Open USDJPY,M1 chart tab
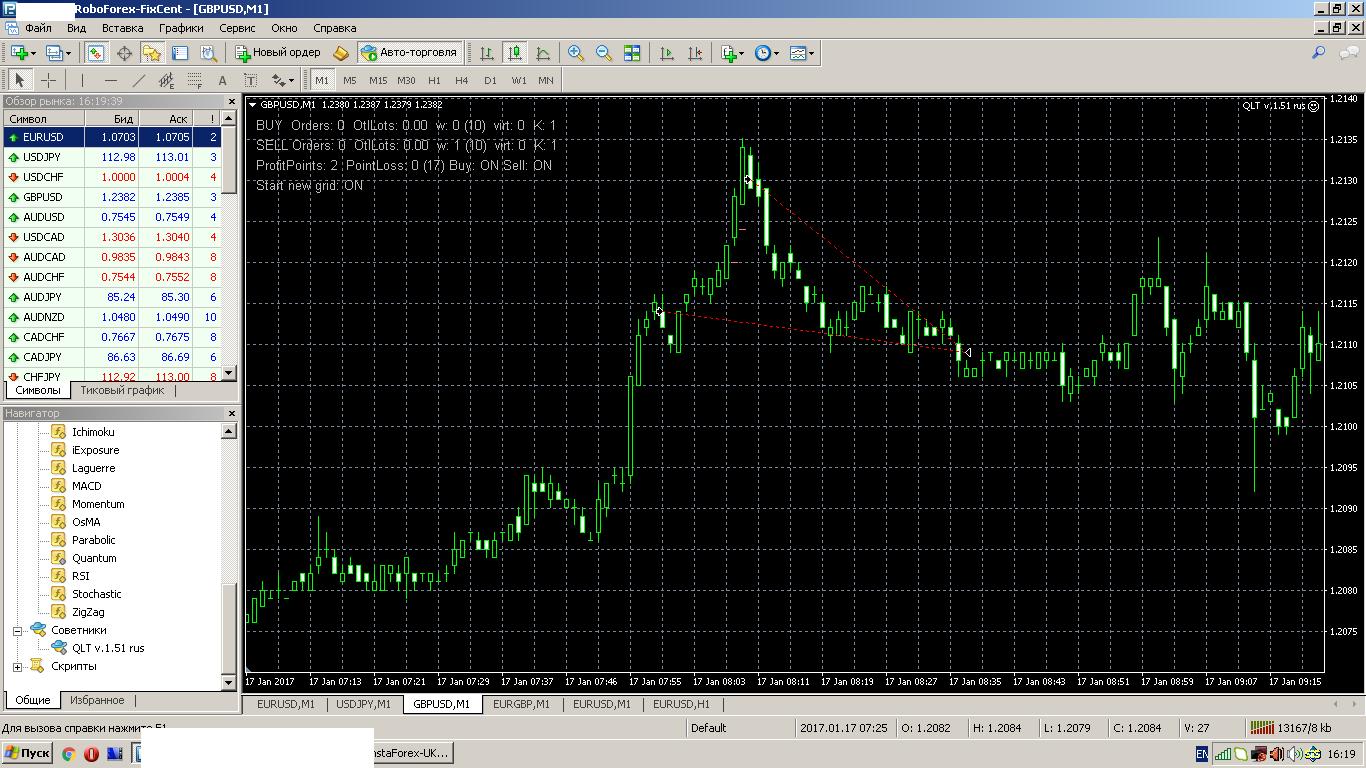Viewport: 1366px width, 768px height. (x=363, y=704)
